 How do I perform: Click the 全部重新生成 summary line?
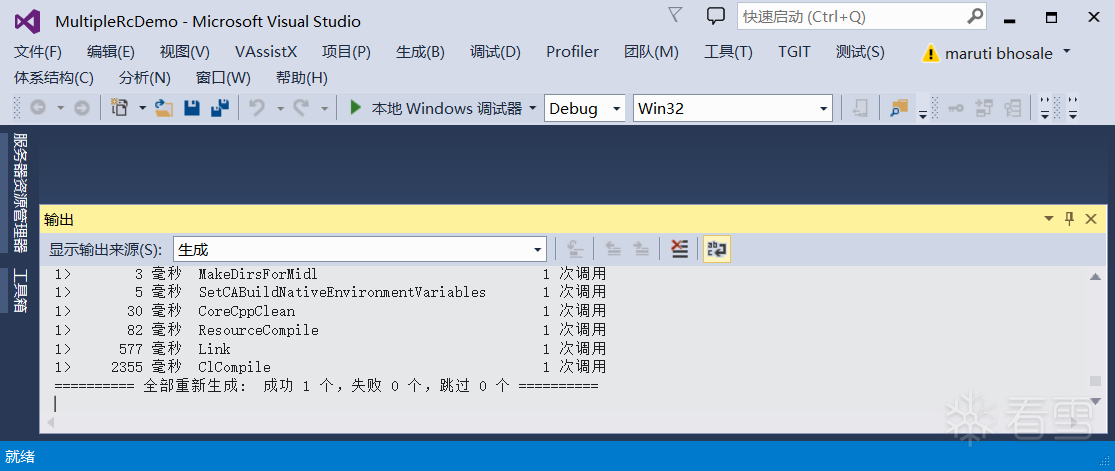pyautogui.click(x=326, y=386)
